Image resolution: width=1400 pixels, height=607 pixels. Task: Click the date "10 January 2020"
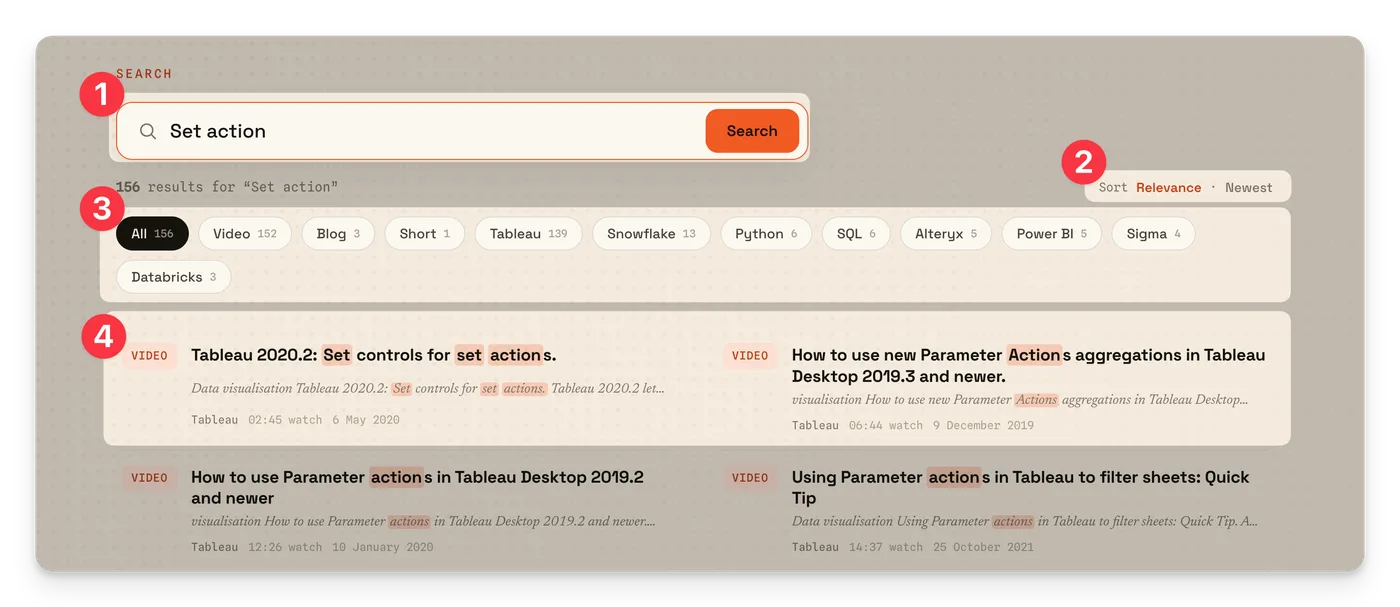pos(383,547)
